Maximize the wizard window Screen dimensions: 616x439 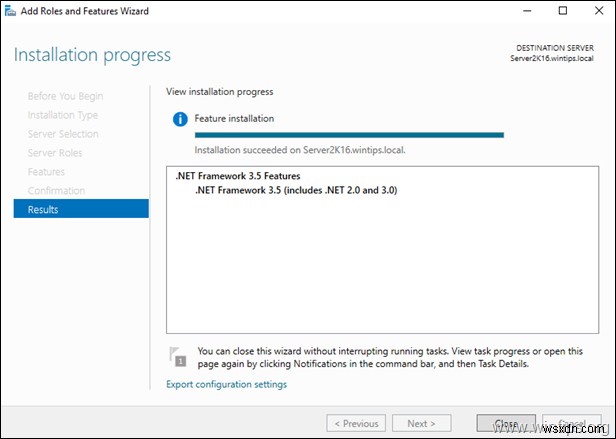(563, 11)
